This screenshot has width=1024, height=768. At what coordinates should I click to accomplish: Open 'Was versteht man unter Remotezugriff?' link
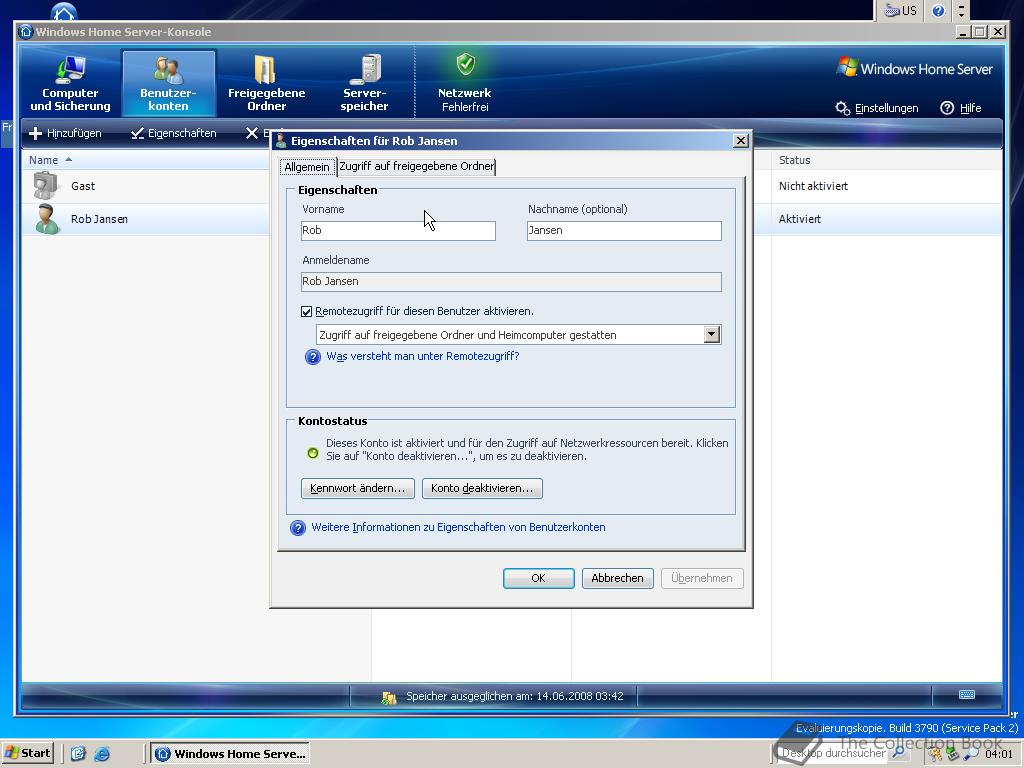point(423,357)
